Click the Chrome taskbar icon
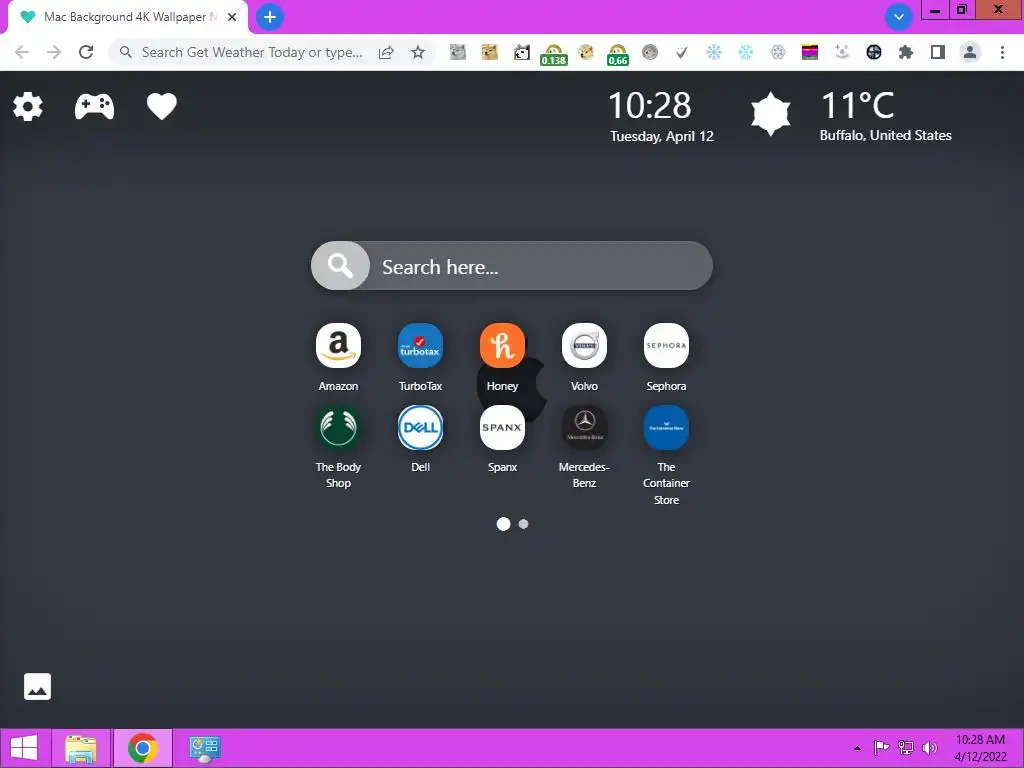The image size is (1024, 768). [142, 748]
